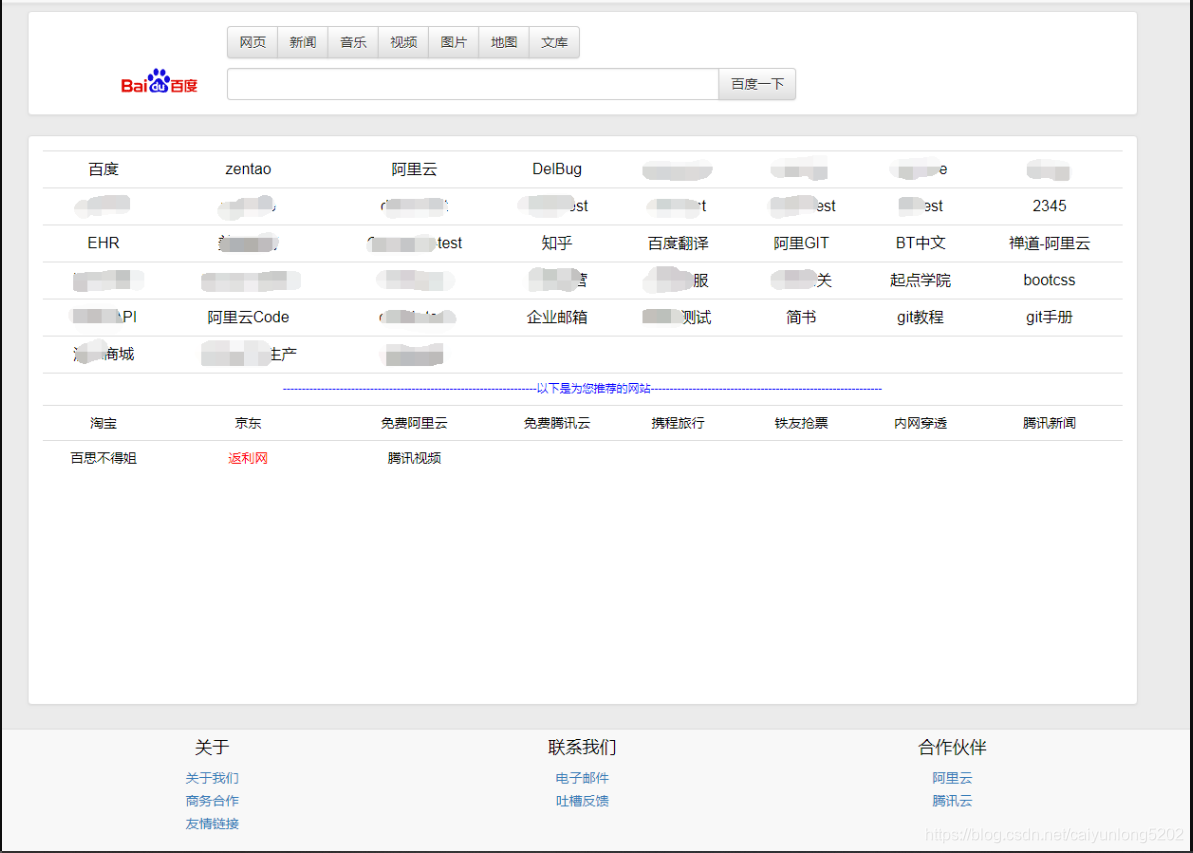This screenshot has width=1193, height=853.
Task: Click the 合作伙伴 footer heading
Action: [953, 747]
